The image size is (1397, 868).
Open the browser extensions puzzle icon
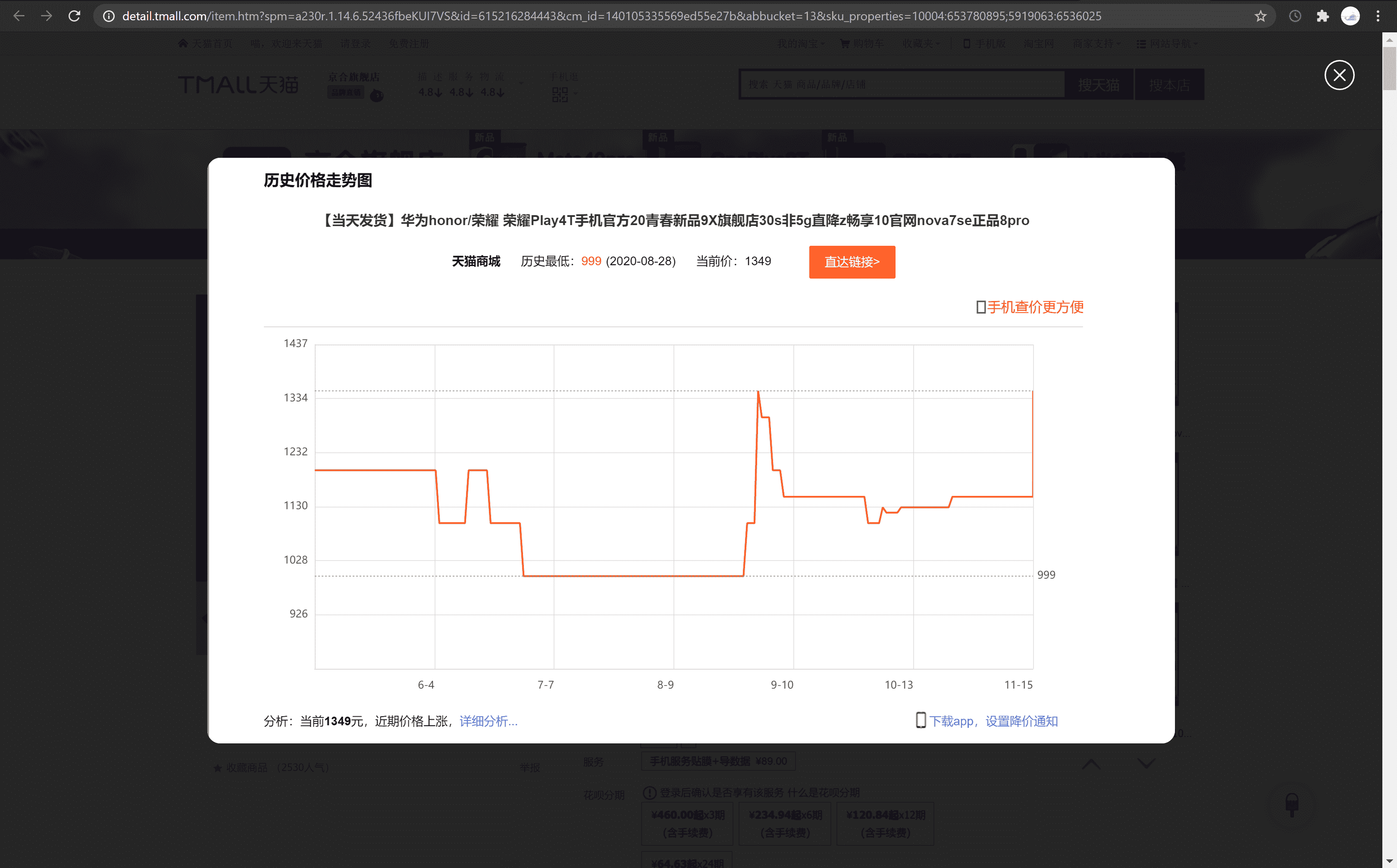pos(1322,16)
